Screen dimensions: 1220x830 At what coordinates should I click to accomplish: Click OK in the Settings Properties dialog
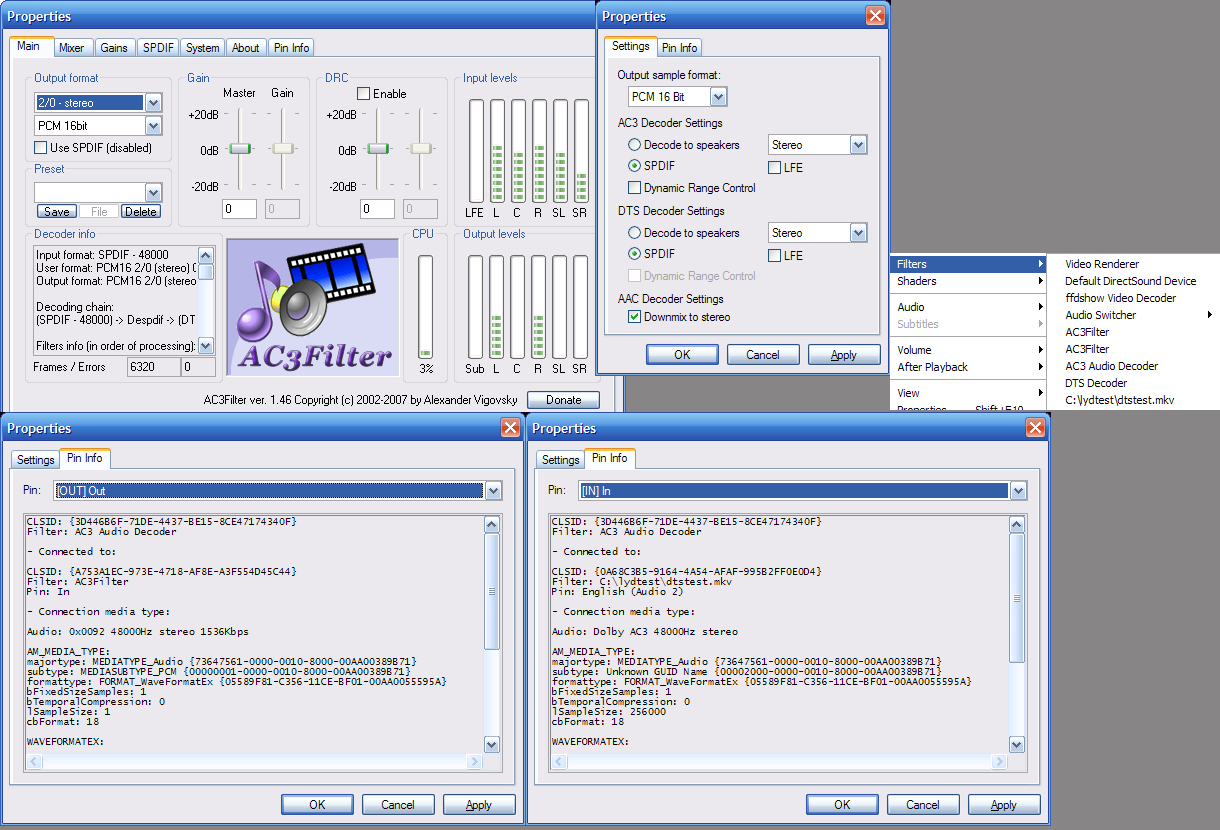point(682,354)
